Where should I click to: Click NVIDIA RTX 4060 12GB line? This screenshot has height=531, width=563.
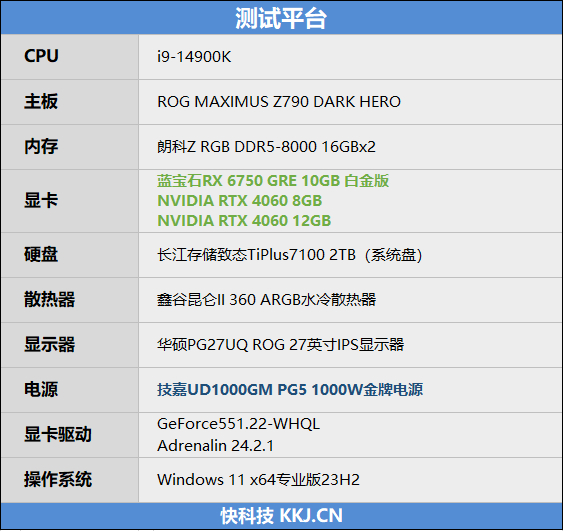244,221
